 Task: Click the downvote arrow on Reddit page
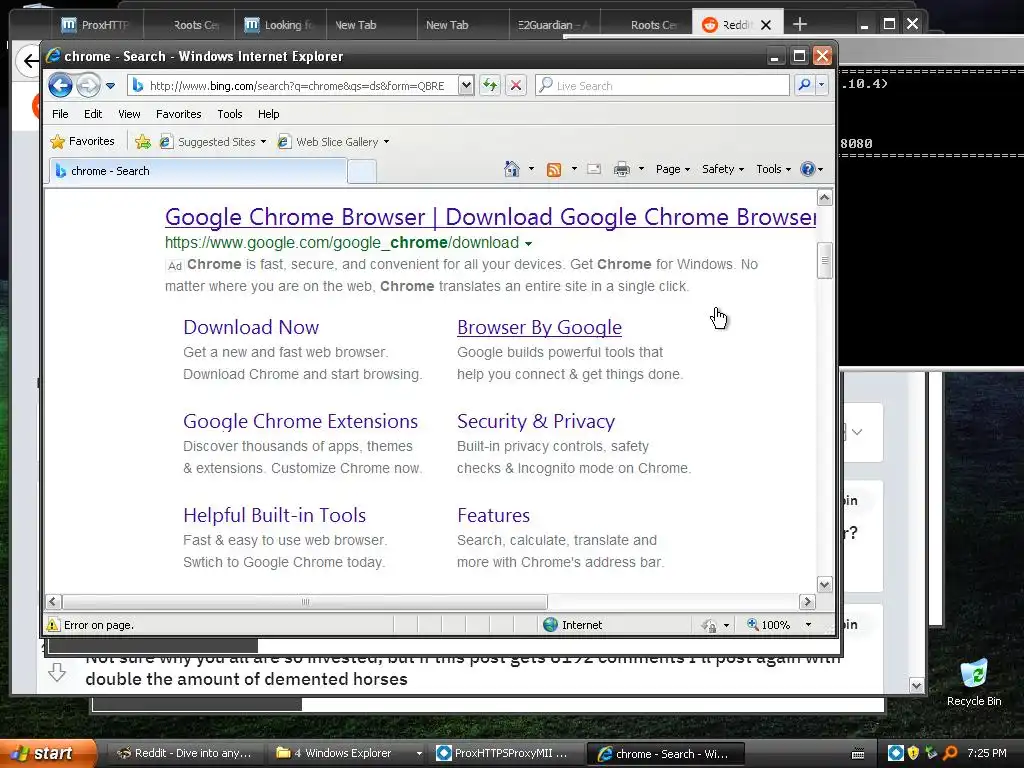tap(57, 672)
